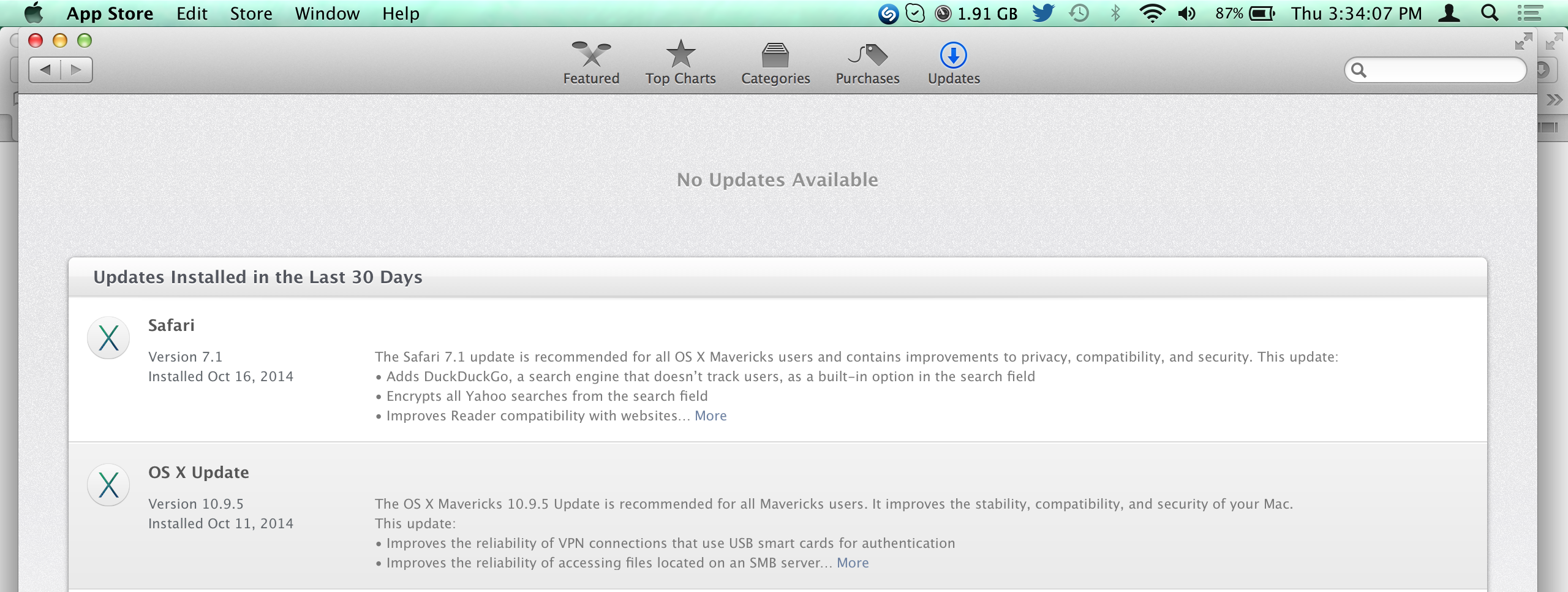The height and width of the screenshot is (592, 1568).
Task: Click the App Store search field
Action: click(1435, 70)
